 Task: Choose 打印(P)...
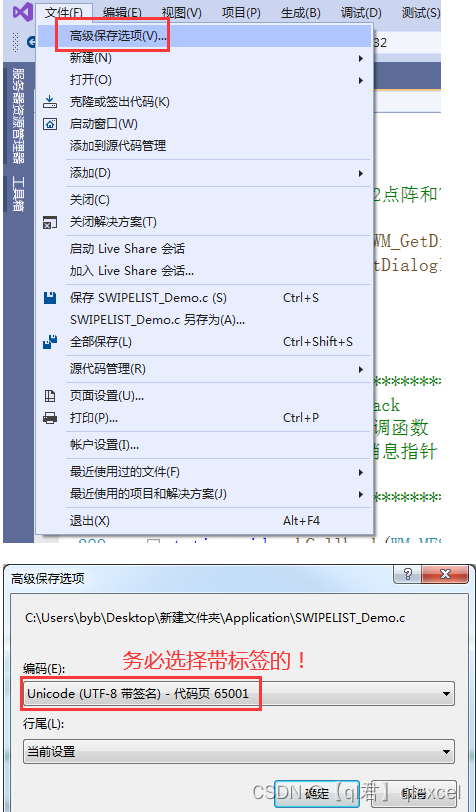205,418
